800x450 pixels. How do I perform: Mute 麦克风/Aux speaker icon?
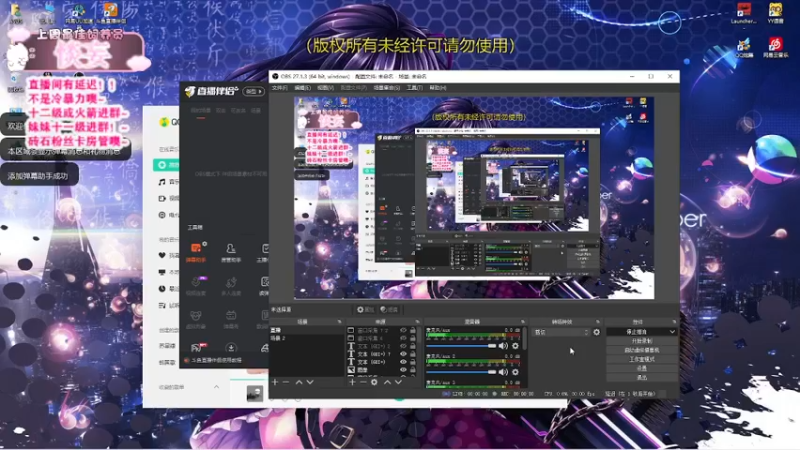[504, 346]
